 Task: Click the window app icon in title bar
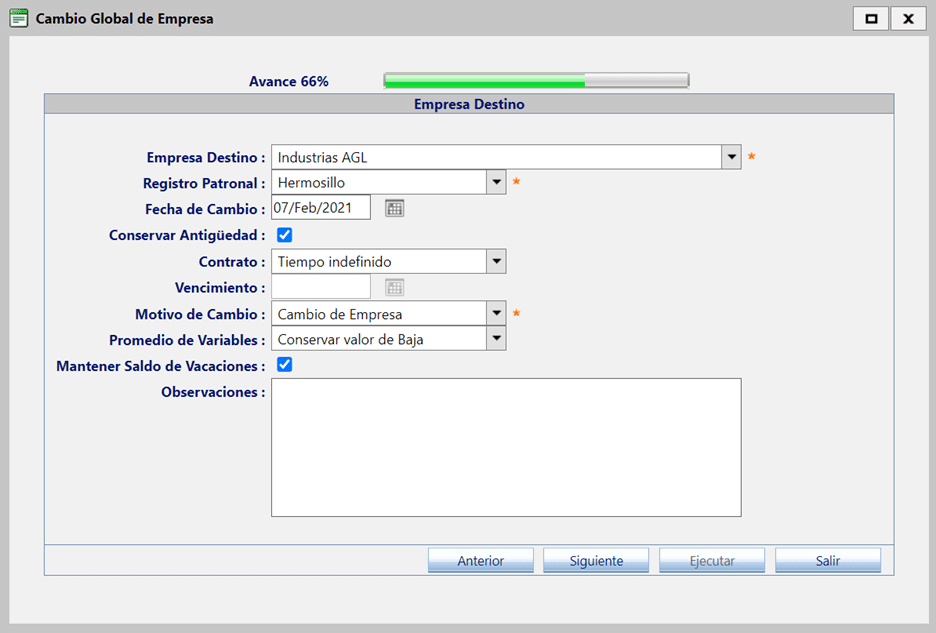coord(18,18)
